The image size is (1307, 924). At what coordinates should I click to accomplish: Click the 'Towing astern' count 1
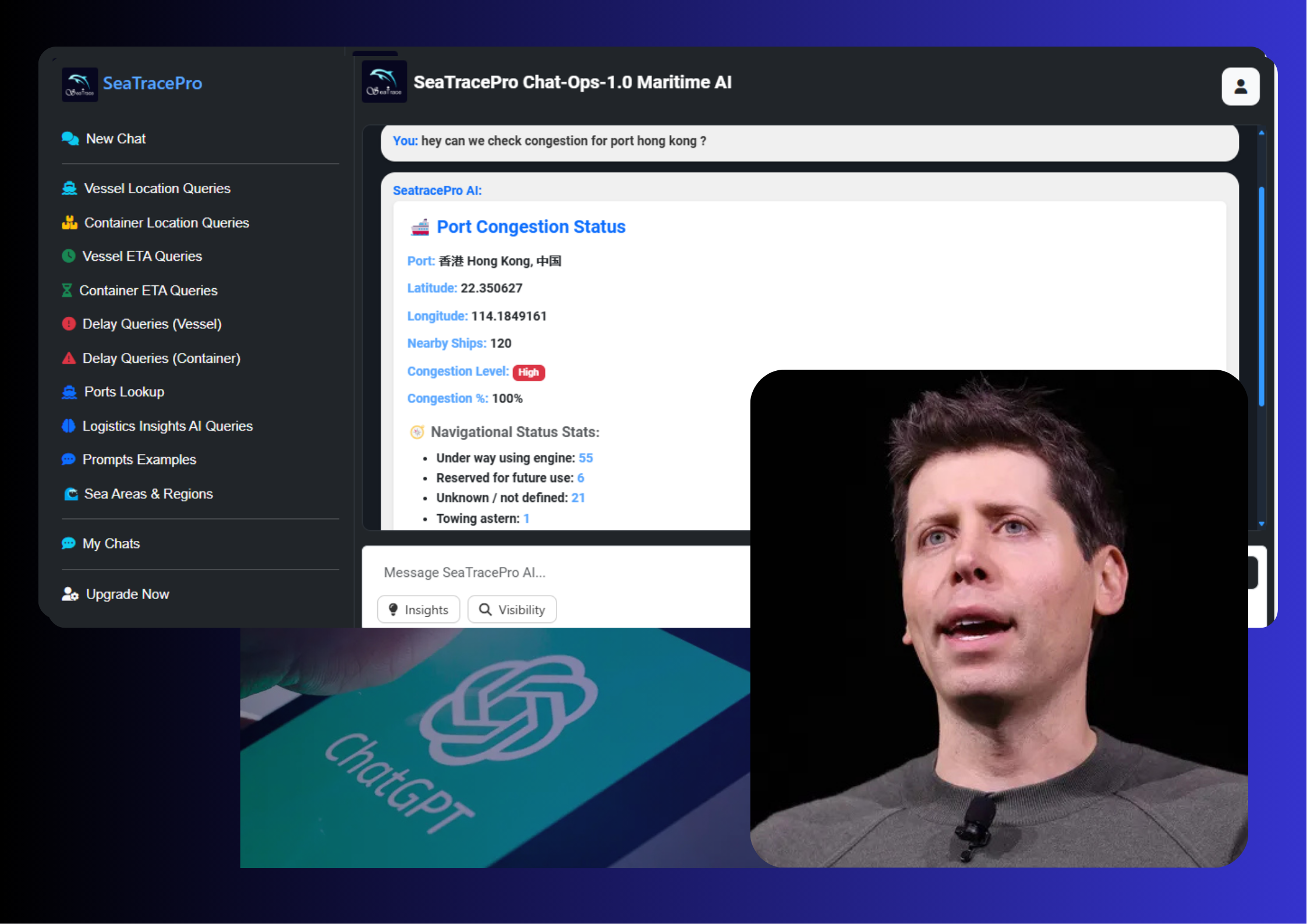[x=526, y=519]
